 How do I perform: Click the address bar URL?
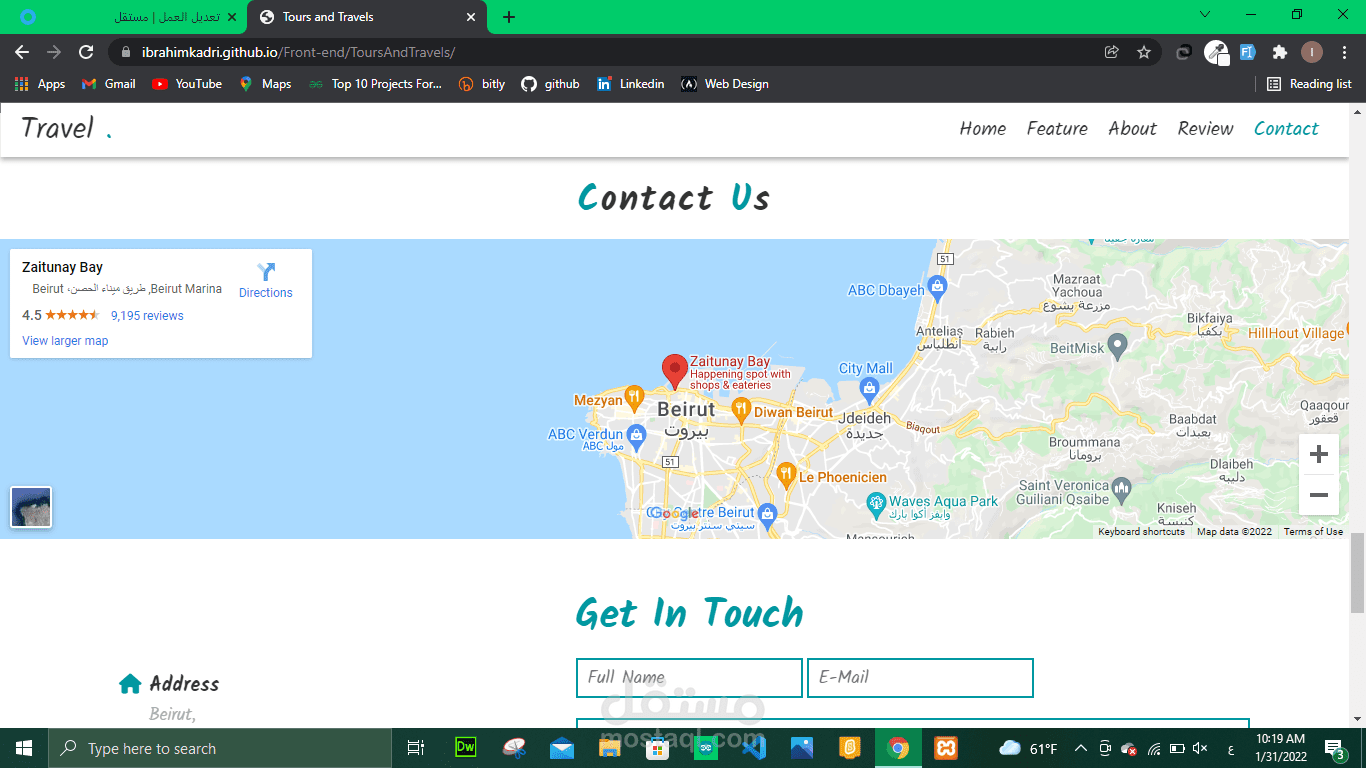click(298, 52)
